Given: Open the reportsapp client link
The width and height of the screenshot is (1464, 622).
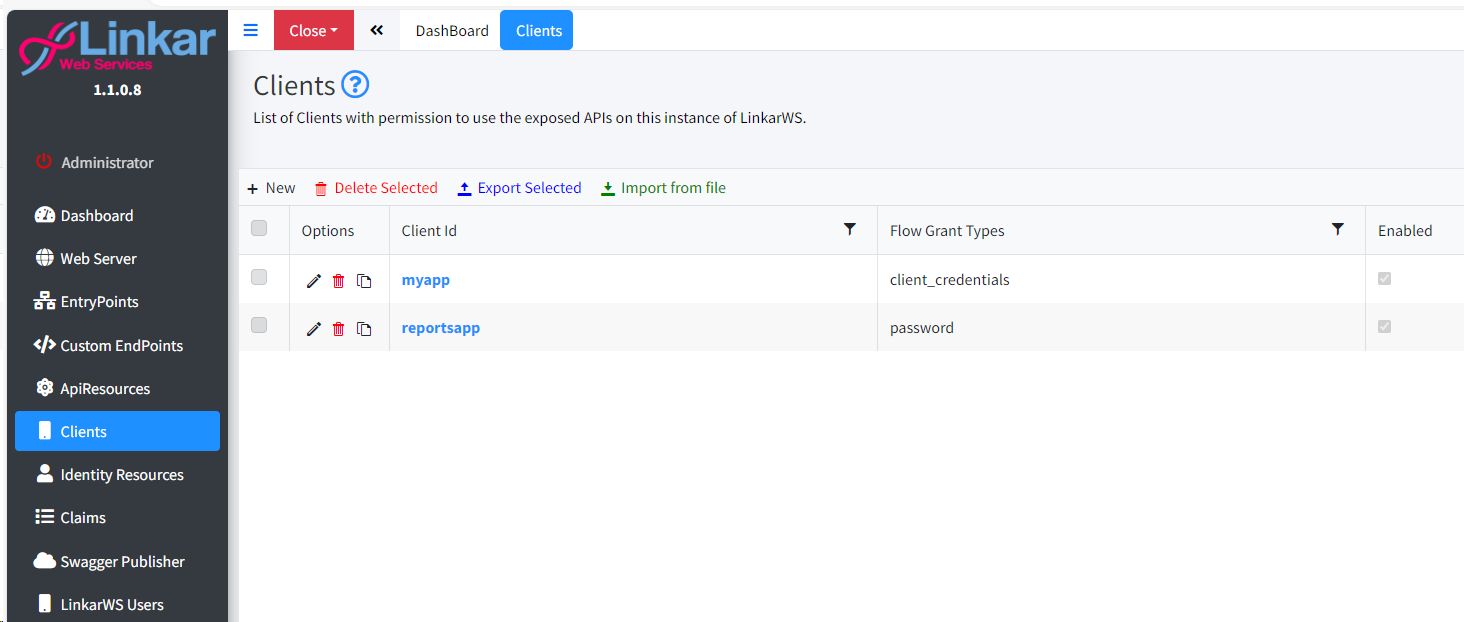Looking at the screenshot, I should [x=441, y=328].
